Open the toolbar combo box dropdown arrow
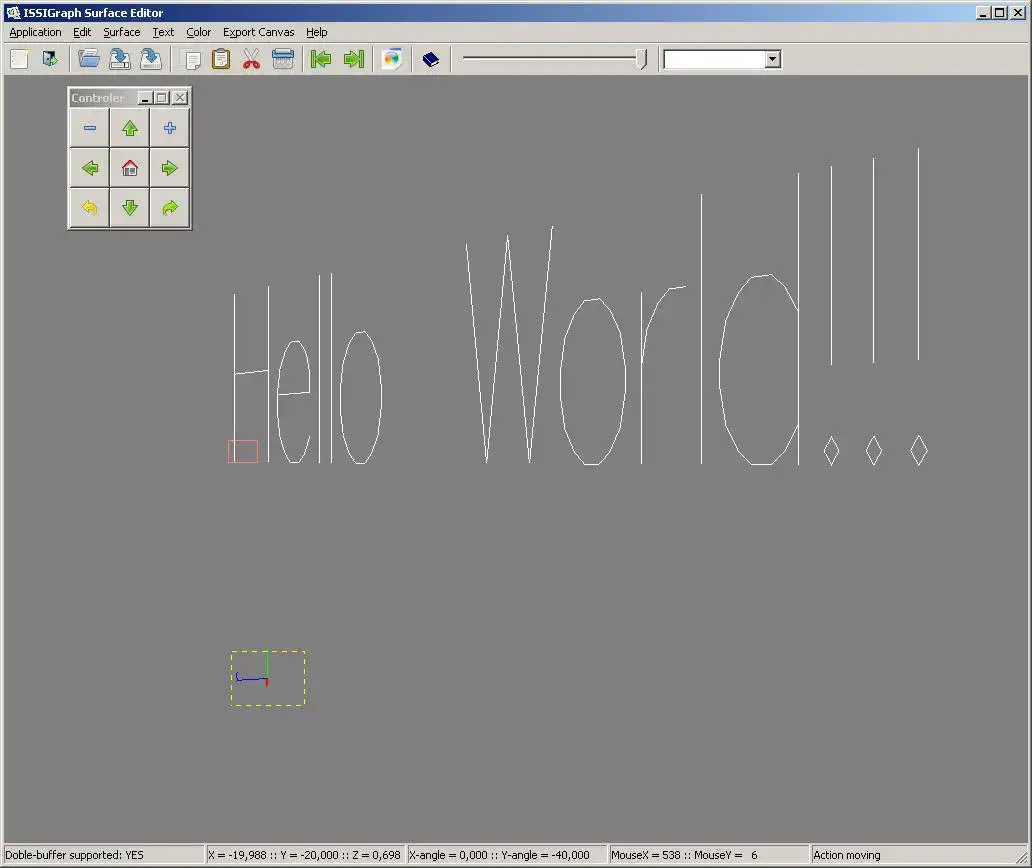Screen dimensions: 1032x868 click(773, 59)
